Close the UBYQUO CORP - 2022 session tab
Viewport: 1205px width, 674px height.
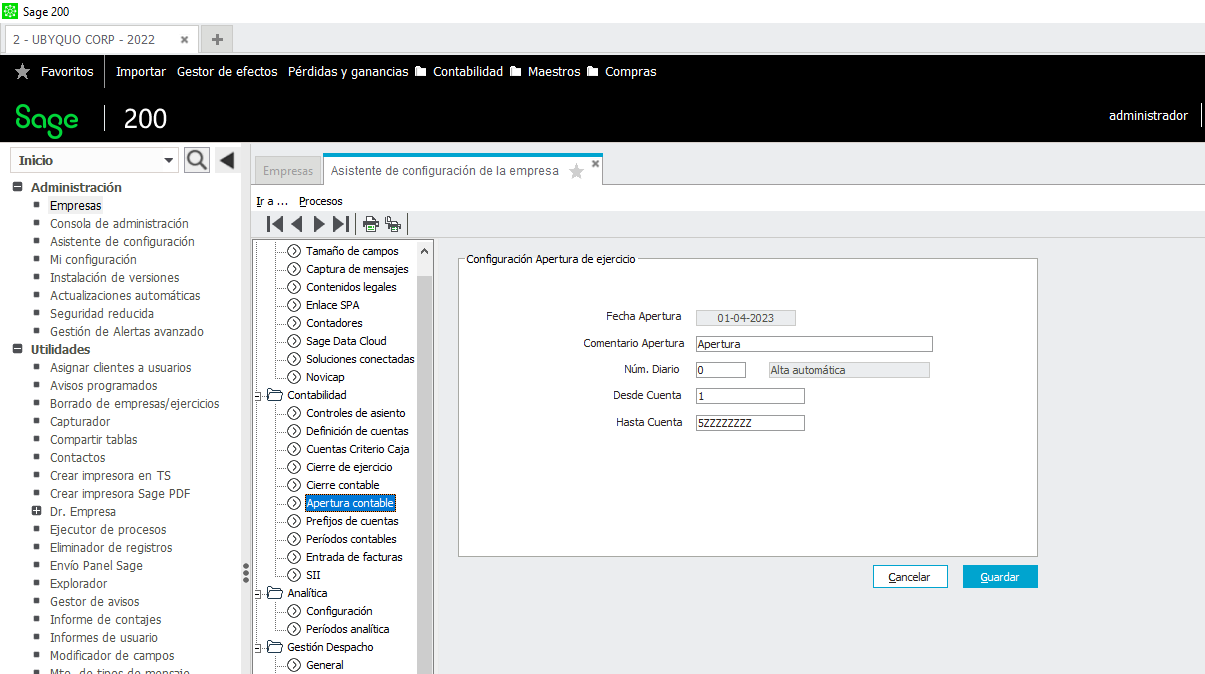coord(185,40)
